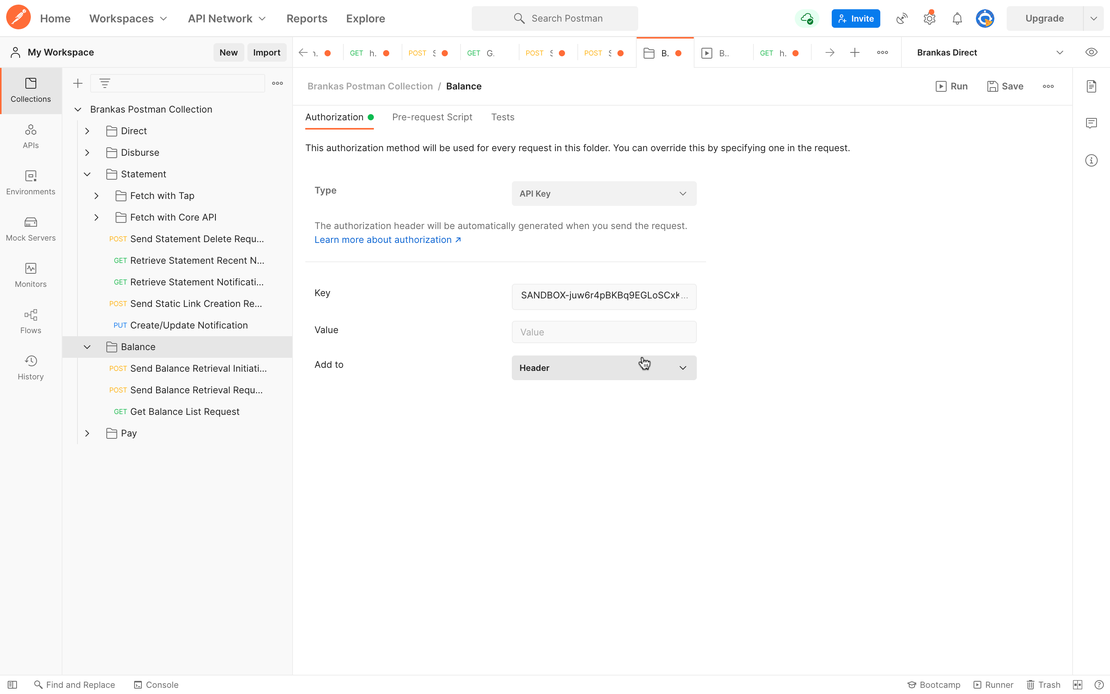Click the Upgrade button

pyautogui.click(x=1044, y=18)
